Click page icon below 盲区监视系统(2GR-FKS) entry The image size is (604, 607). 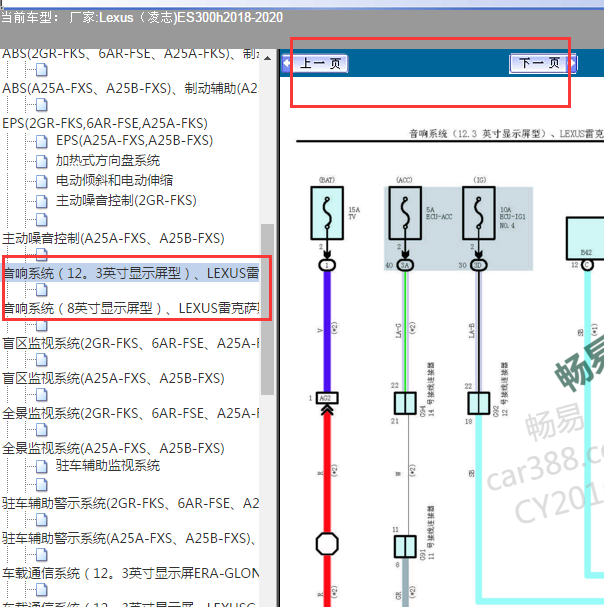[x=41, y=360]
